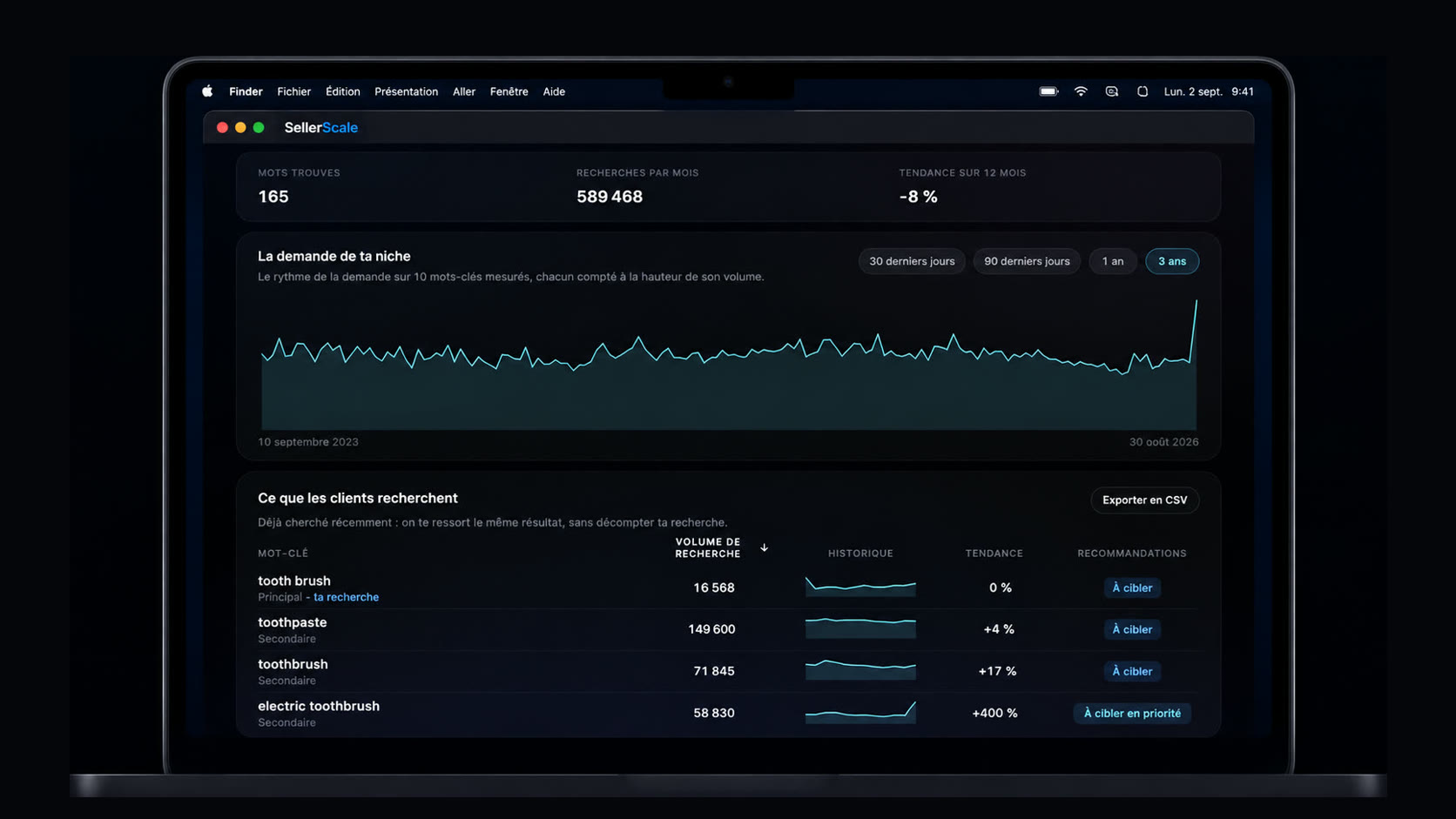Open the Finder menu
The image size is (1456, 819).
click(x=246, y=91)
